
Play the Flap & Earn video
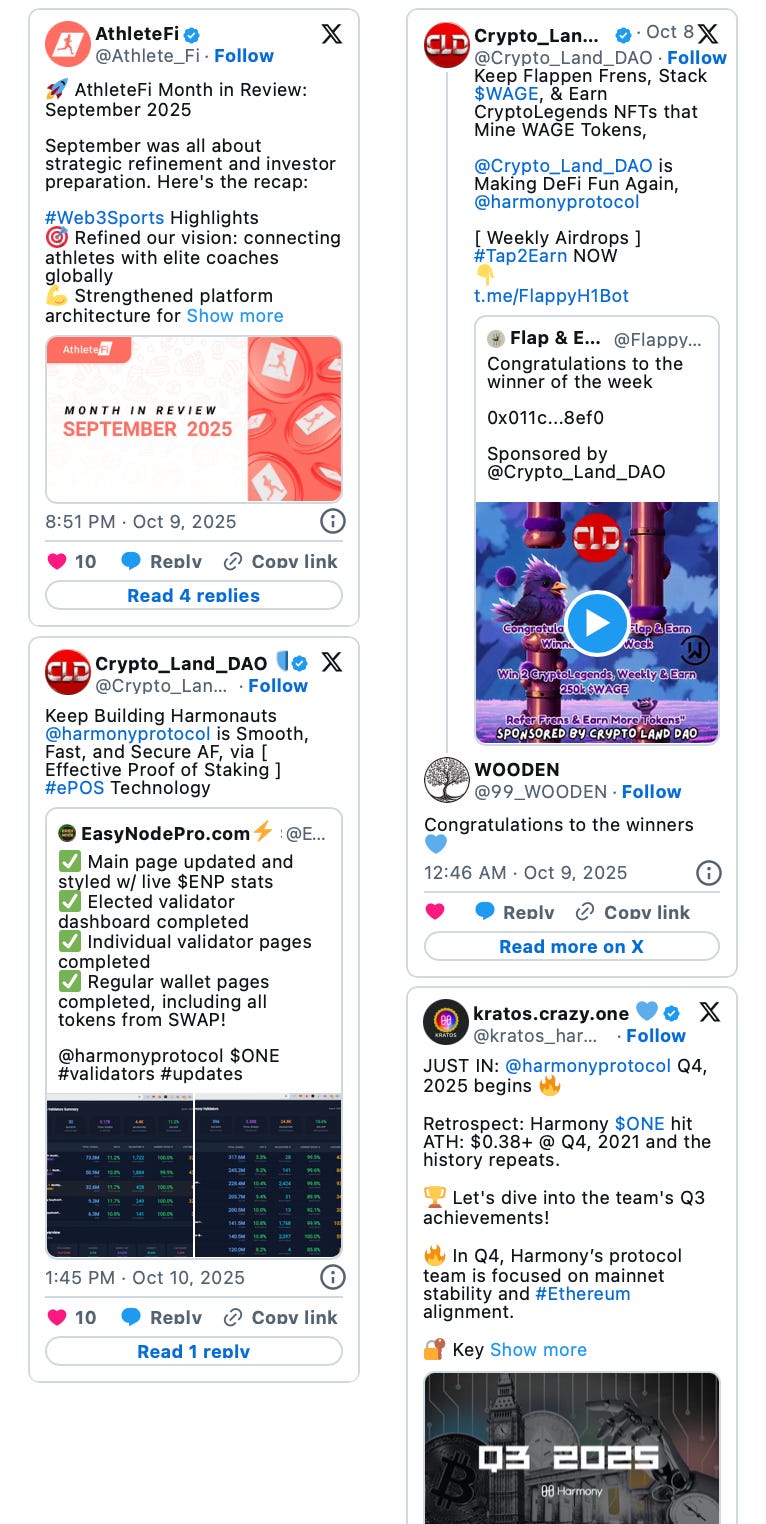tap(597, 623)
